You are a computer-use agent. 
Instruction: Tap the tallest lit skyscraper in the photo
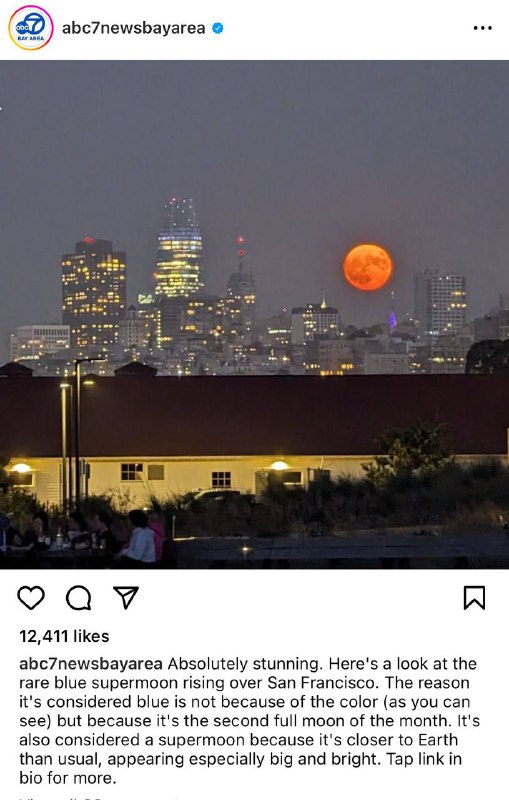tap(179, 248)
